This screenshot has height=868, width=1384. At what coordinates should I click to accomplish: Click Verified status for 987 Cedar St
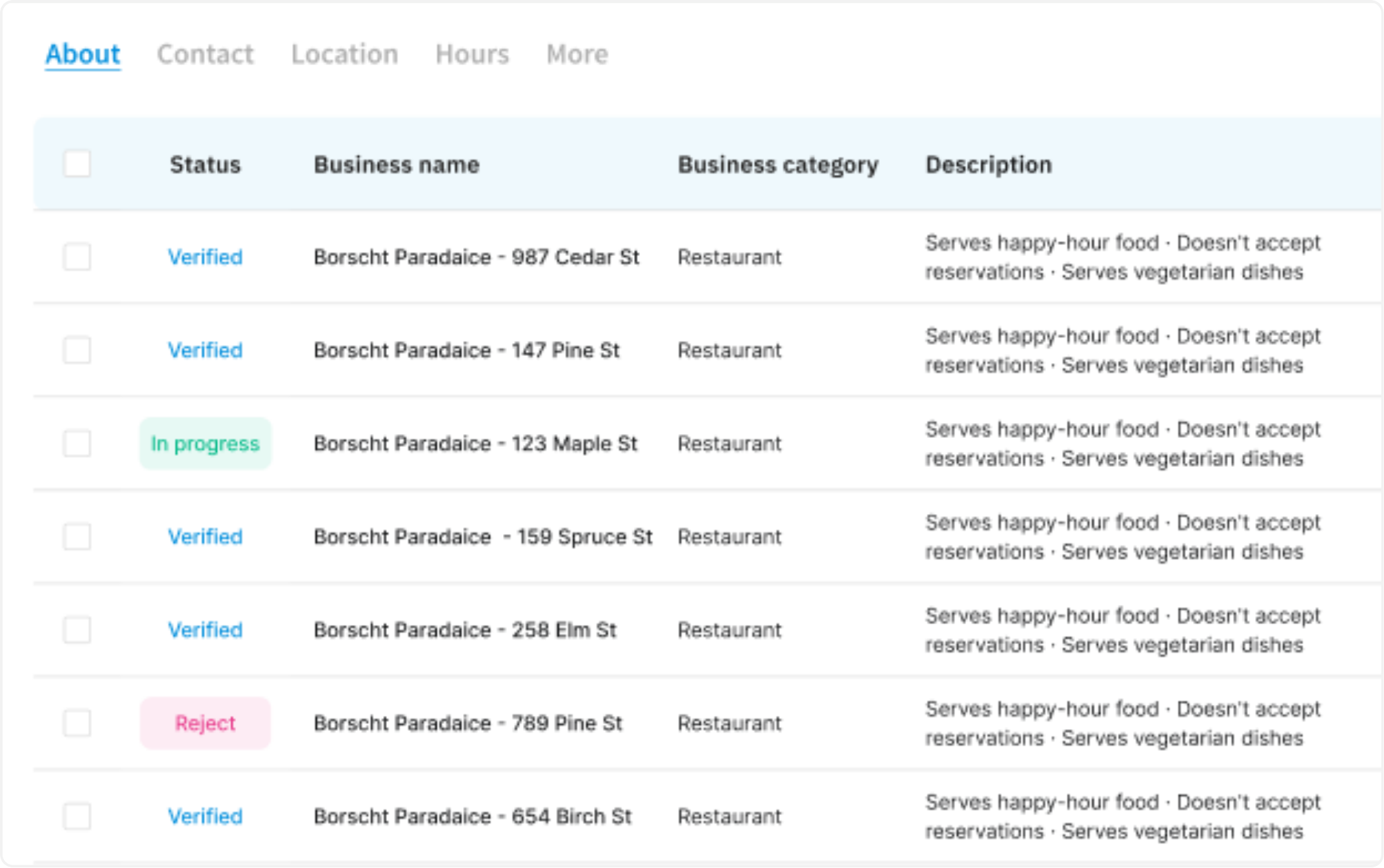pyautogui.click(x=205, y=257)
